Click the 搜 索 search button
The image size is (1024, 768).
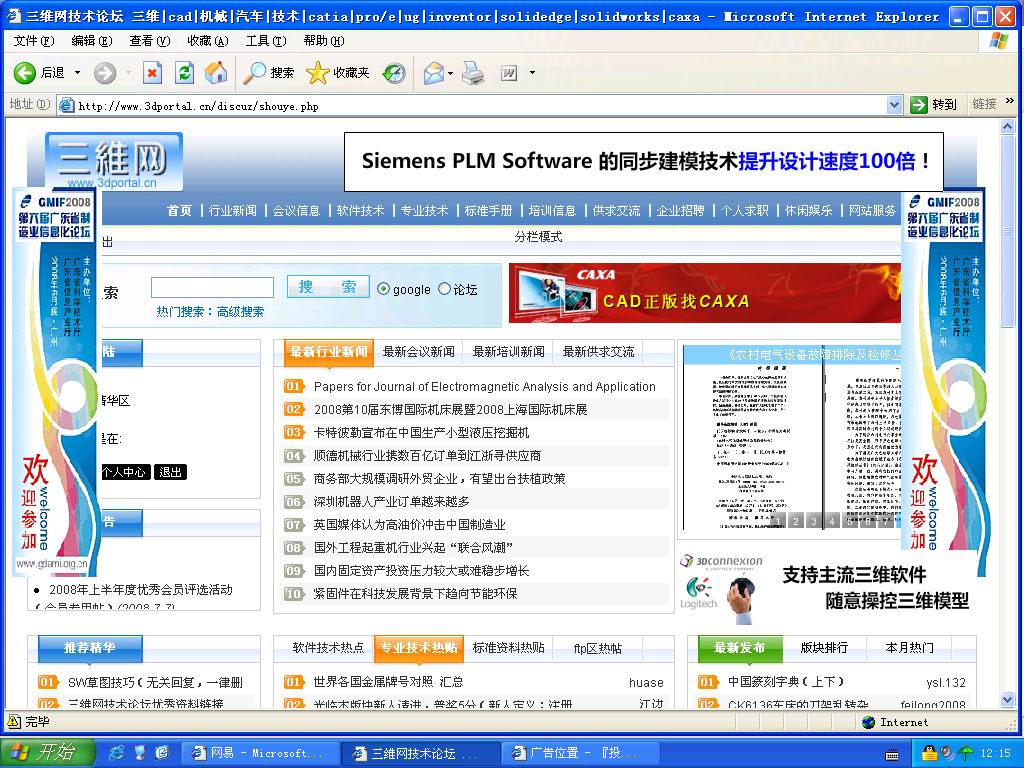pos(328,287)
